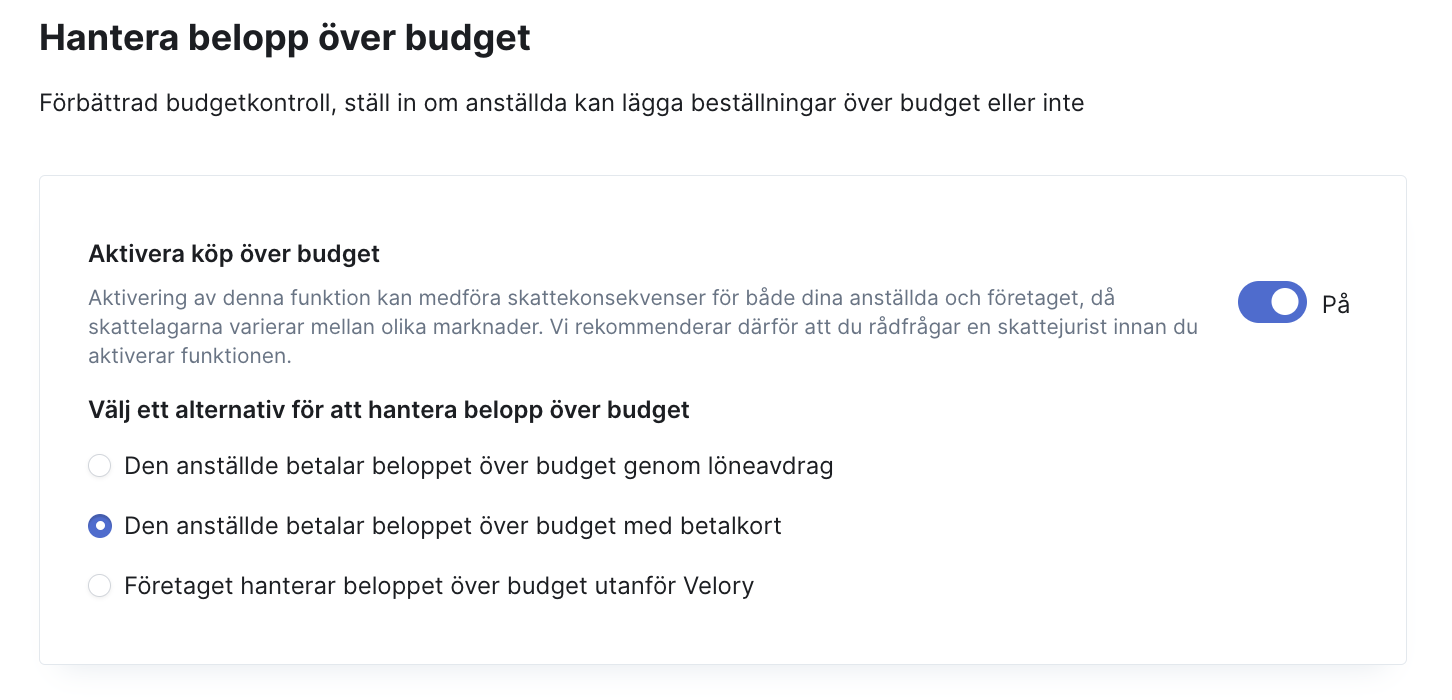Click the På label beside the switch
This screenshot has width=1452, height=700.
[1336, 304]
